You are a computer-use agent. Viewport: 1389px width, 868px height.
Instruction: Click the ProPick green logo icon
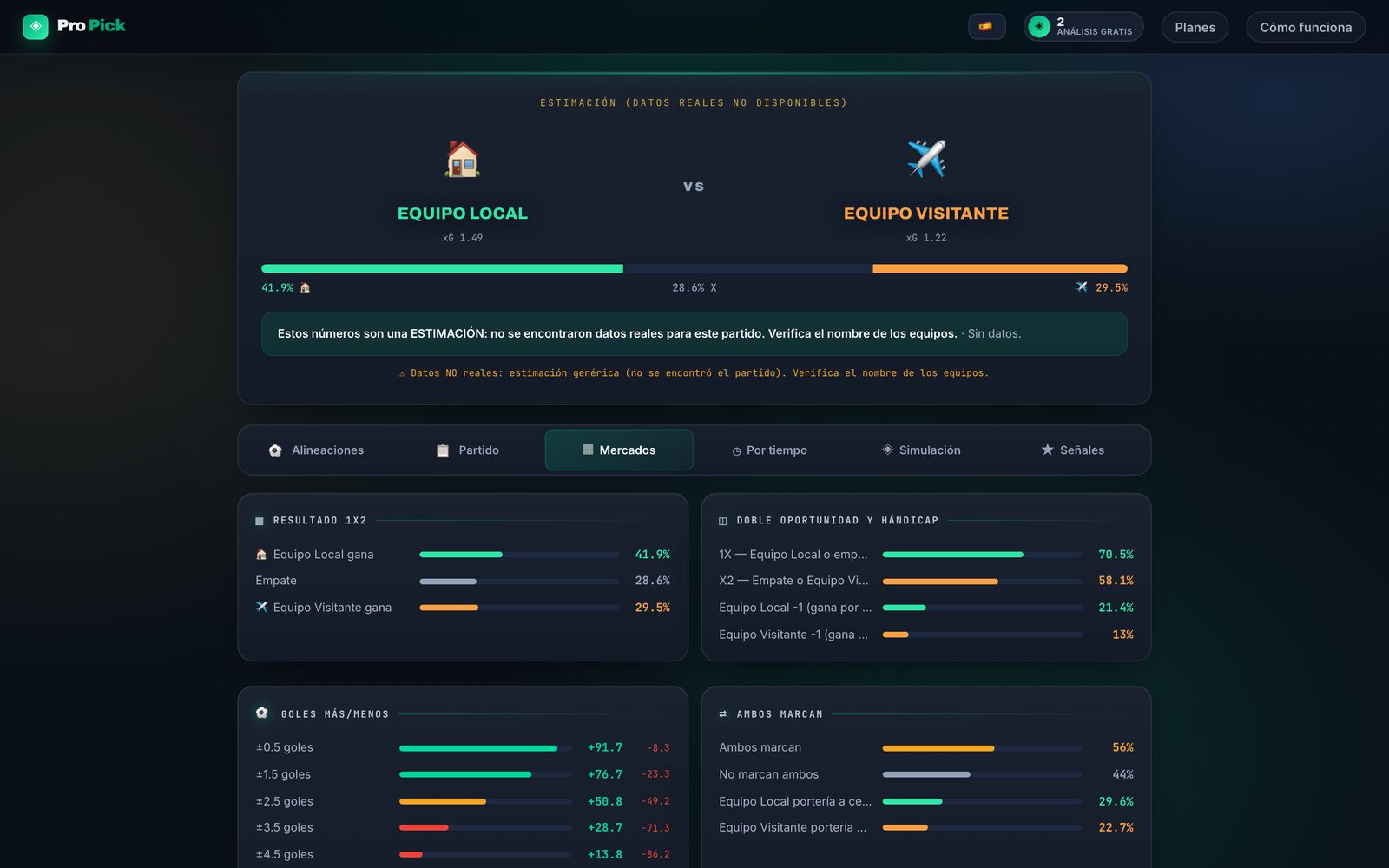point(36,26)
